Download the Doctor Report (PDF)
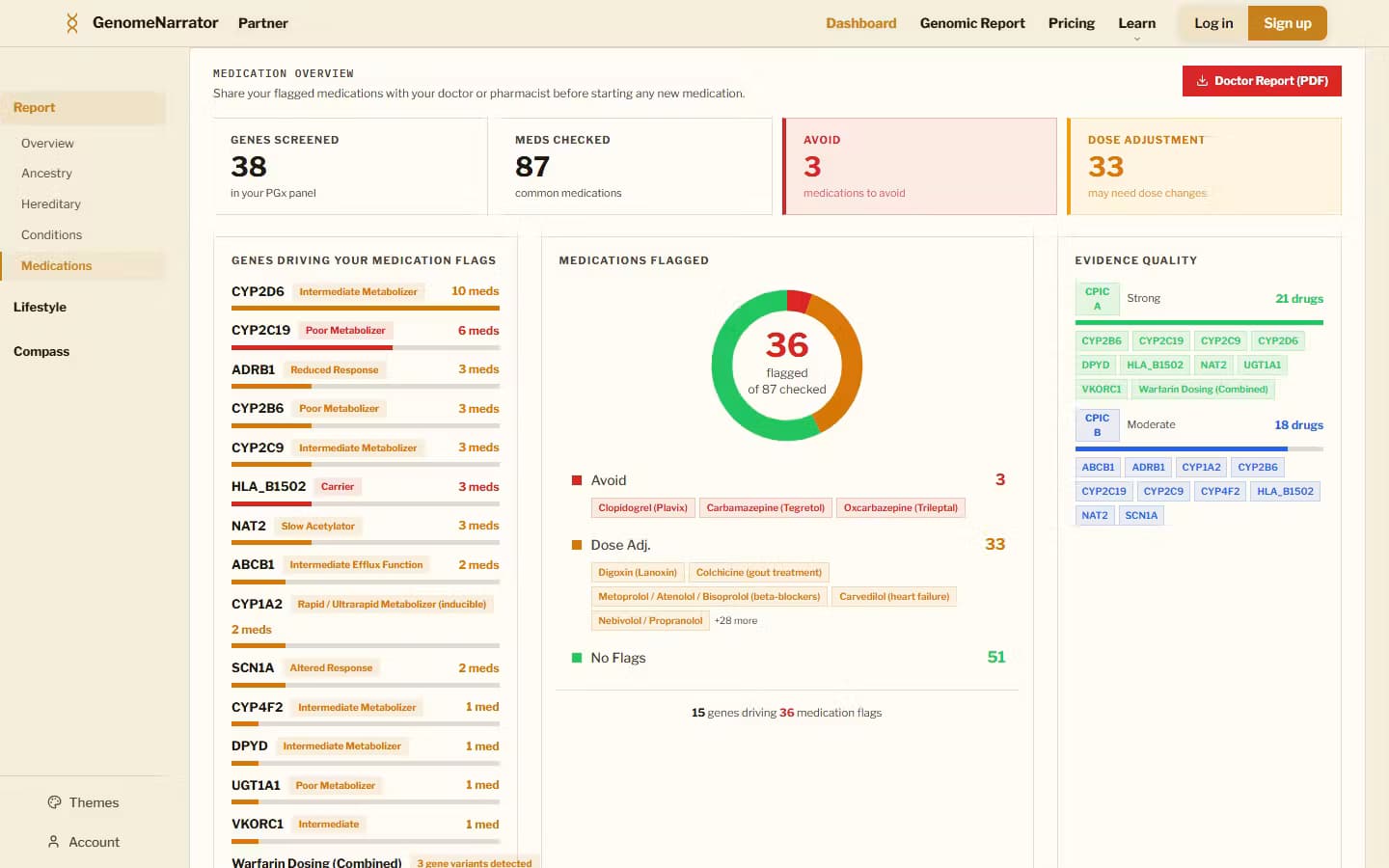Screen dimensions: 1389x868 tap(1262, 81)
